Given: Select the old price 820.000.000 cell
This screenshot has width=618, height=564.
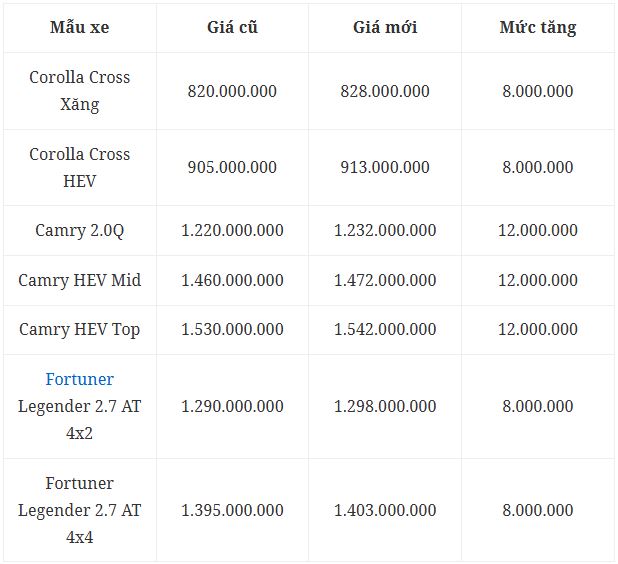Looking at the screenshot, I should (232, 91).
